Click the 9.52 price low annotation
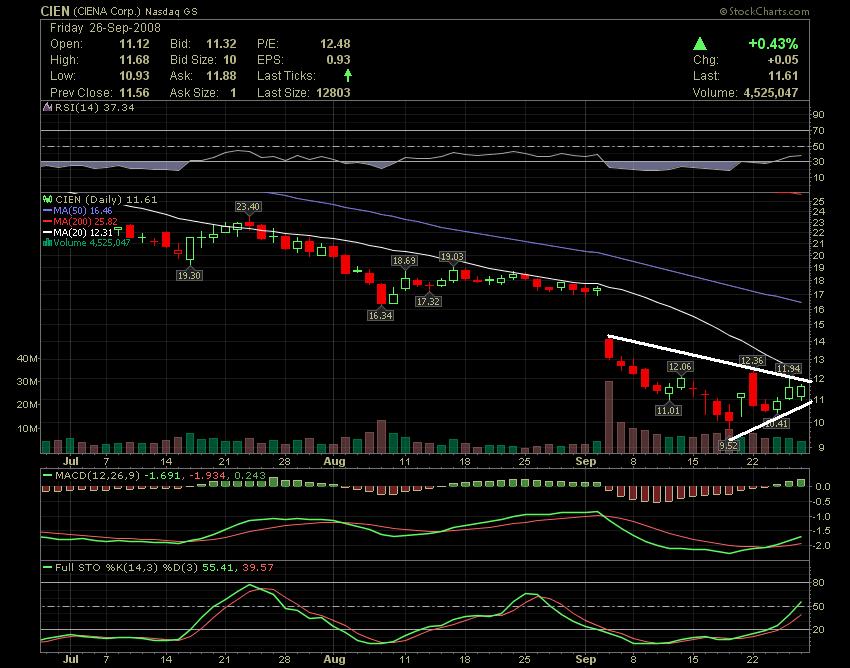850x668 pixels. [729, 445]
